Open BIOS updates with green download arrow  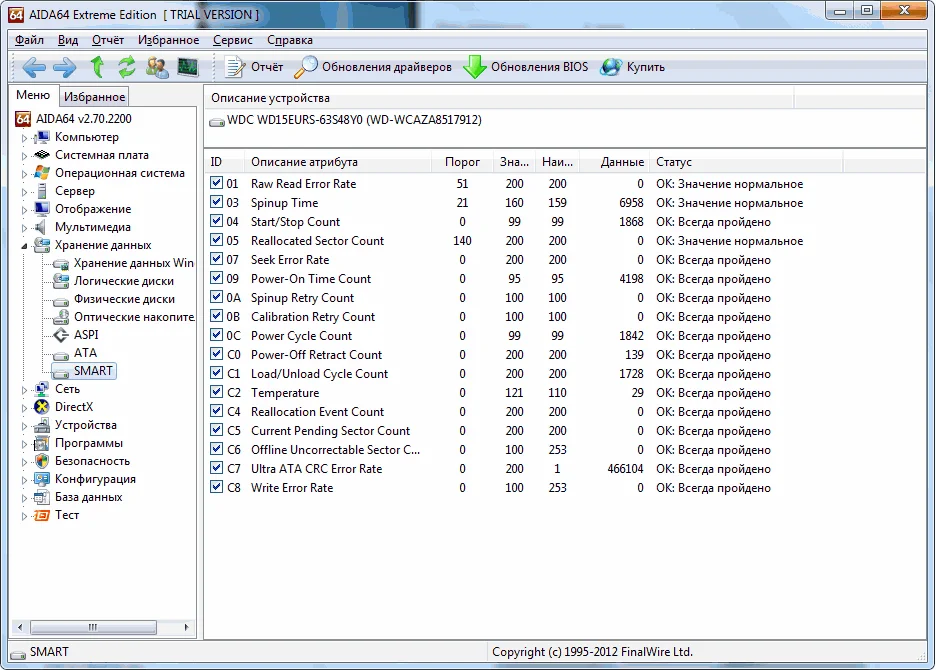pos(474,67)
